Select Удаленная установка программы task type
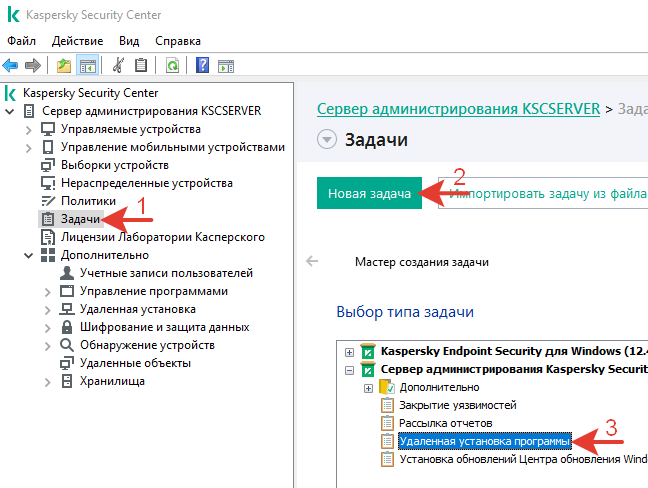Screen dimensions: 648x488 (485, 441)
